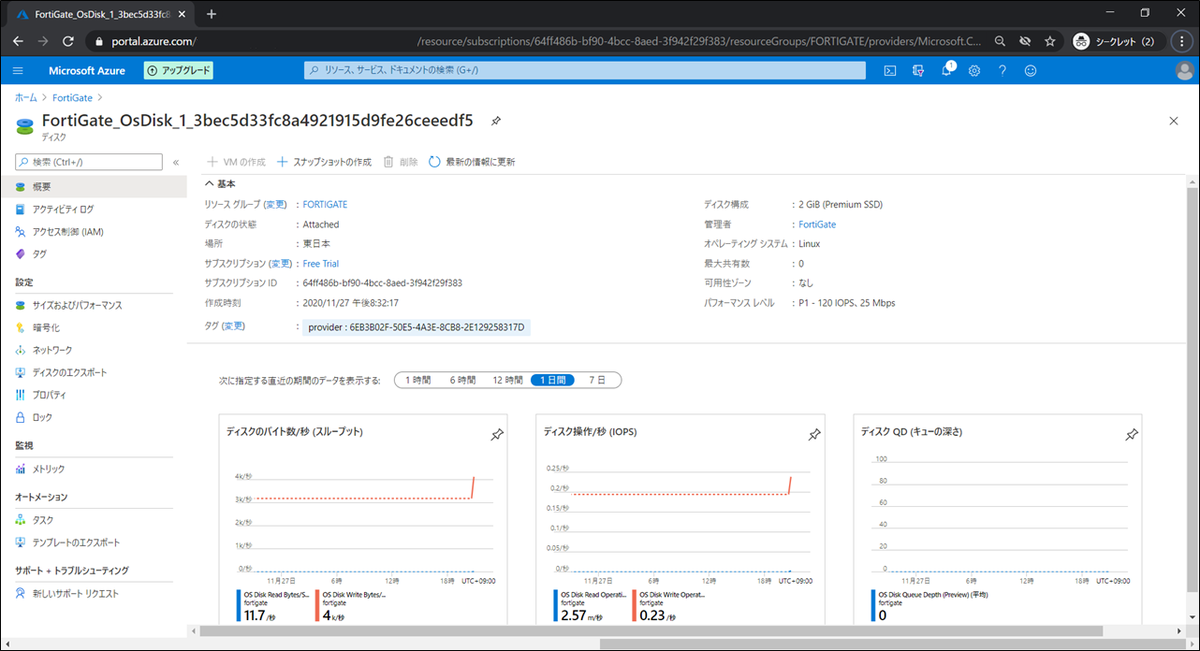This screenshot has width=1200, height=651.
Task: Pin the ディスクのバイト数/秒 chart
Action: pos(497,434)
